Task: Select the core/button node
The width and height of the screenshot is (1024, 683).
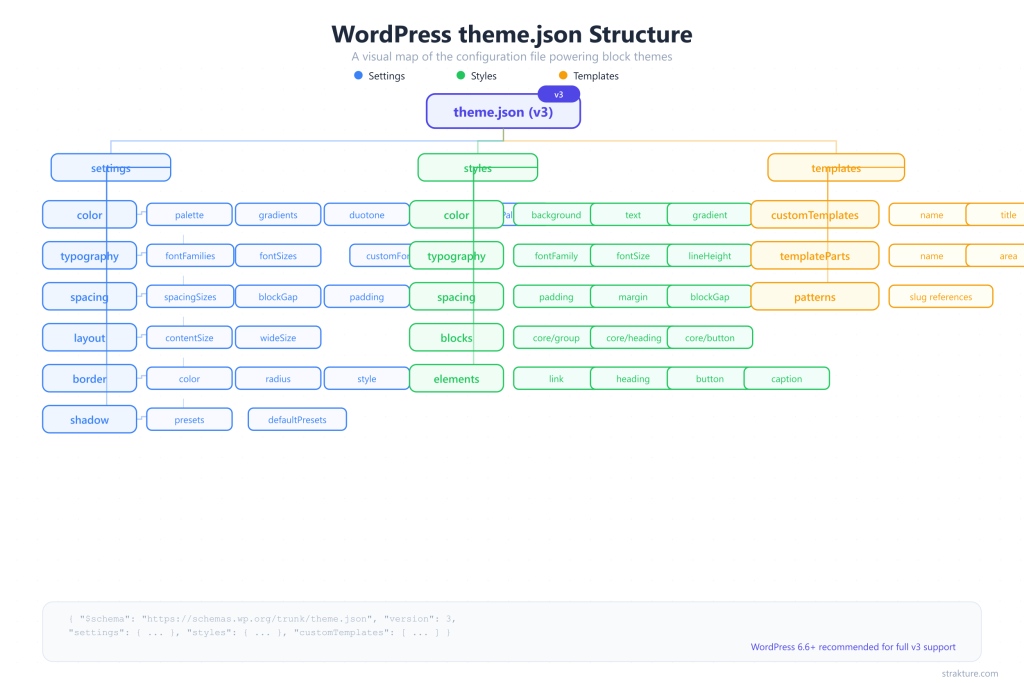Action: point(710,338)
